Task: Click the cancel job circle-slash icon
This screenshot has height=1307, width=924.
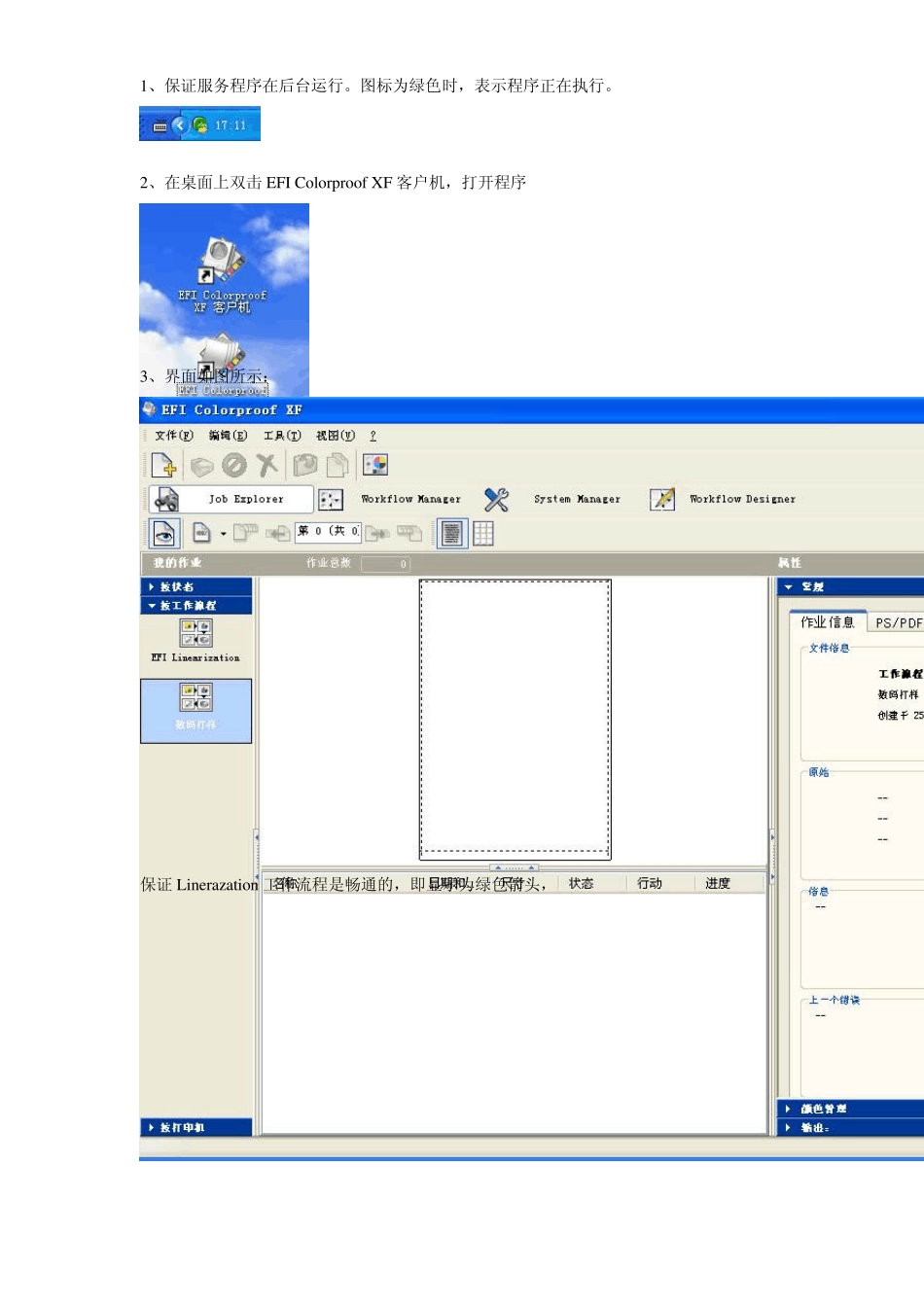Action: (x=234, y=466)
